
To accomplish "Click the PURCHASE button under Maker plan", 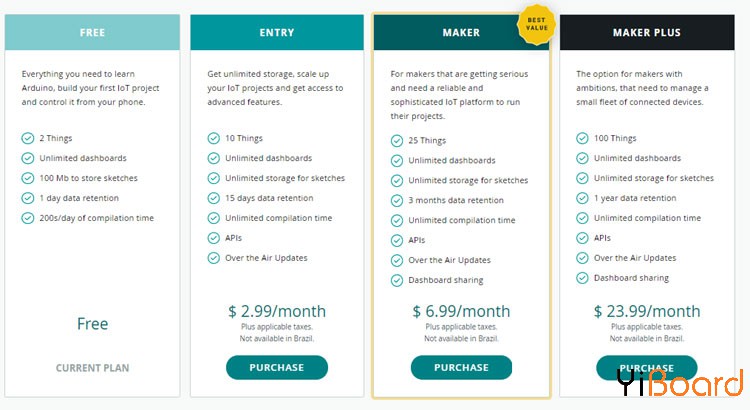I will (x=461, y=367).
